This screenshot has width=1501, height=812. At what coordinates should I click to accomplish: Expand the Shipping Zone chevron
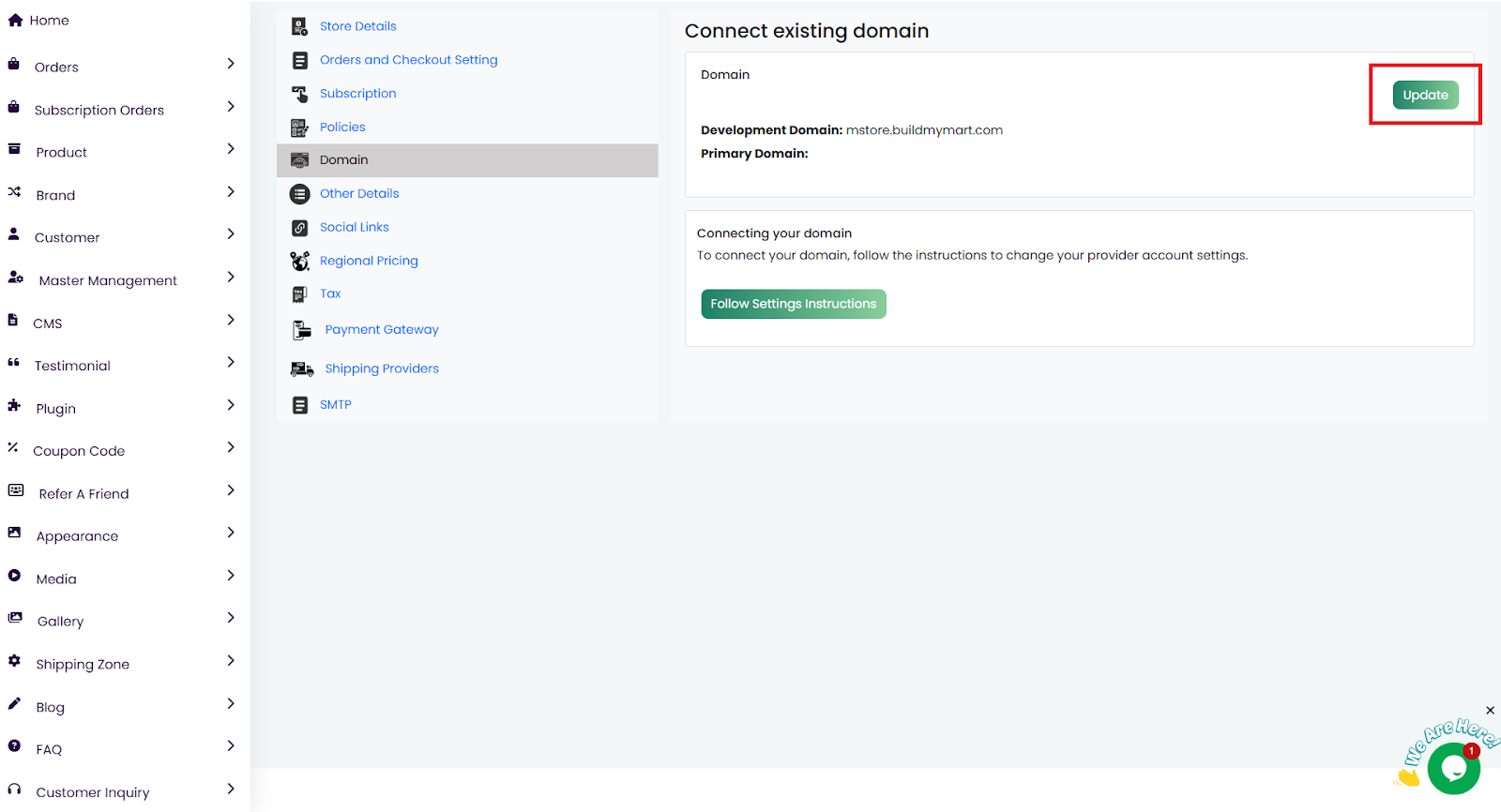coord(231,661)
